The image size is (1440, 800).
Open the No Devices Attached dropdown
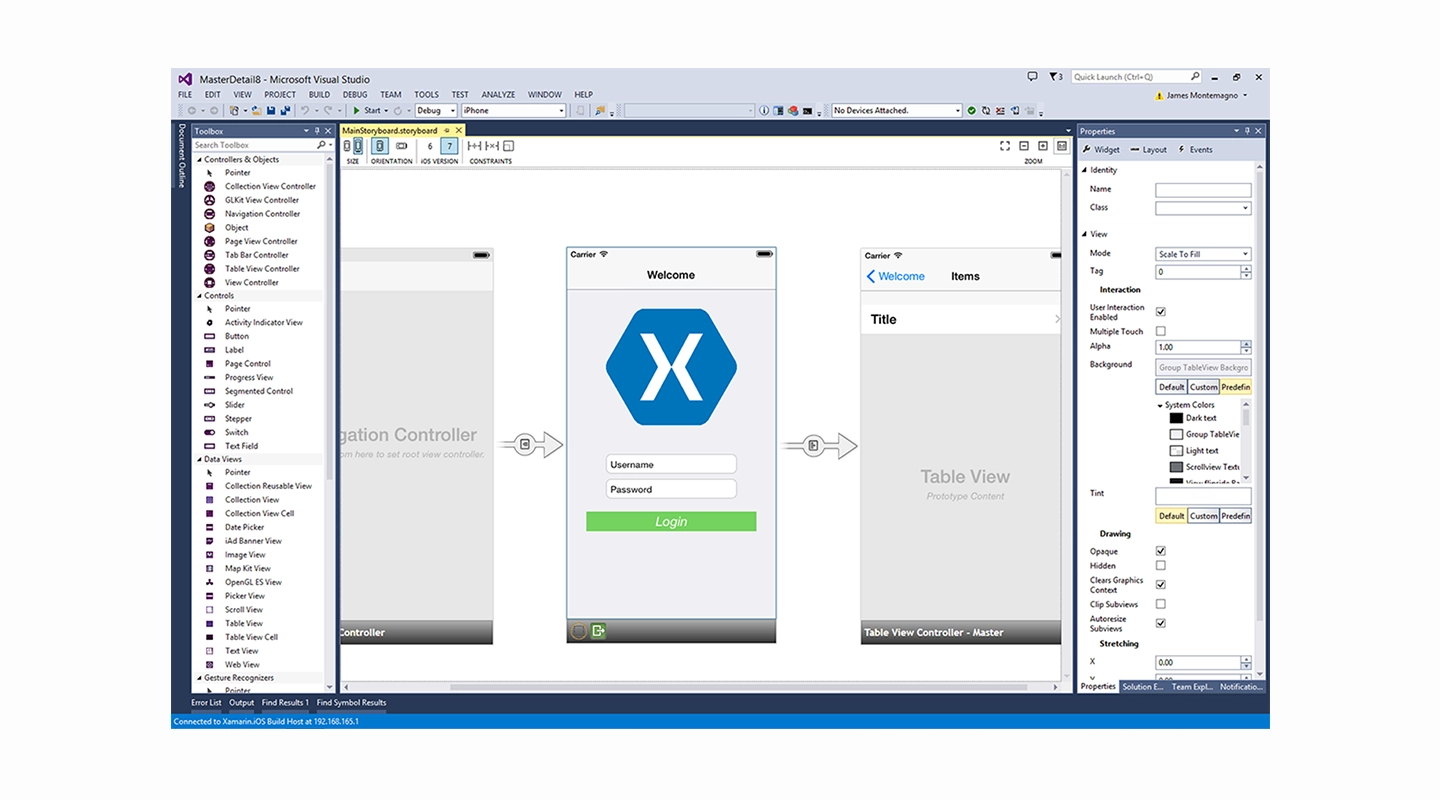click(x=897, y=111)
